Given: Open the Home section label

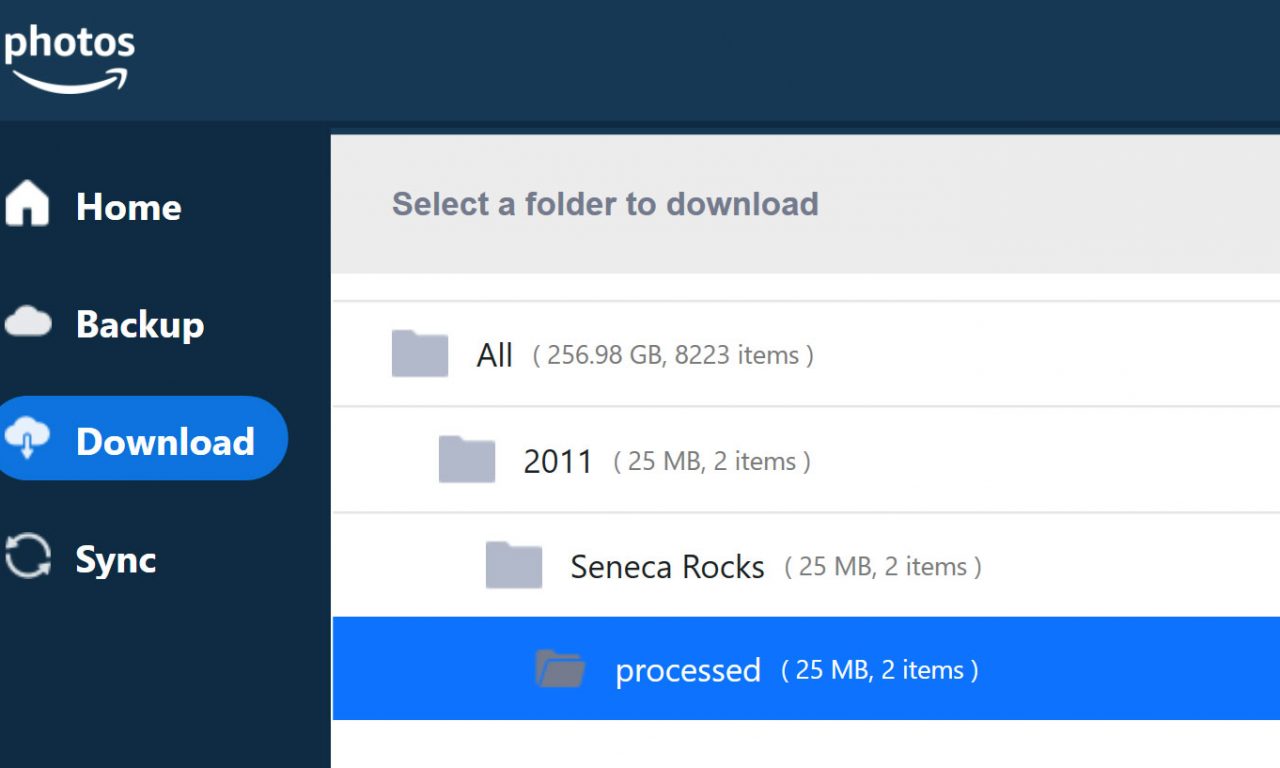Looking at the screenshot, I should (x=129, y=207).
